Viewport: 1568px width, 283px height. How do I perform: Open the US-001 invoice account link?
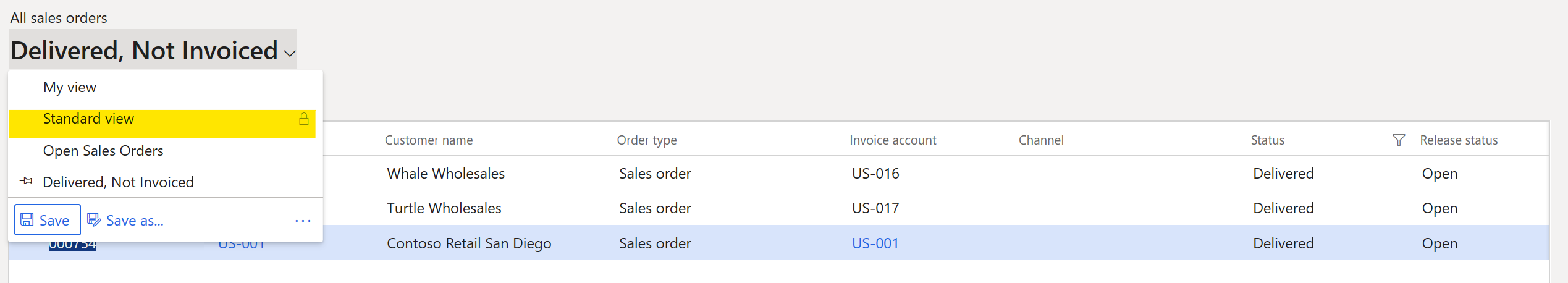point(875,243)
